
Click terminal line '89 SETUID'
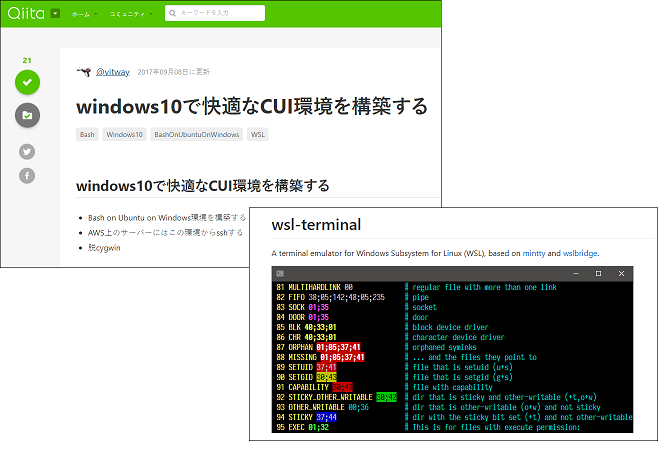pyautogui.click(x=306, y=367)
